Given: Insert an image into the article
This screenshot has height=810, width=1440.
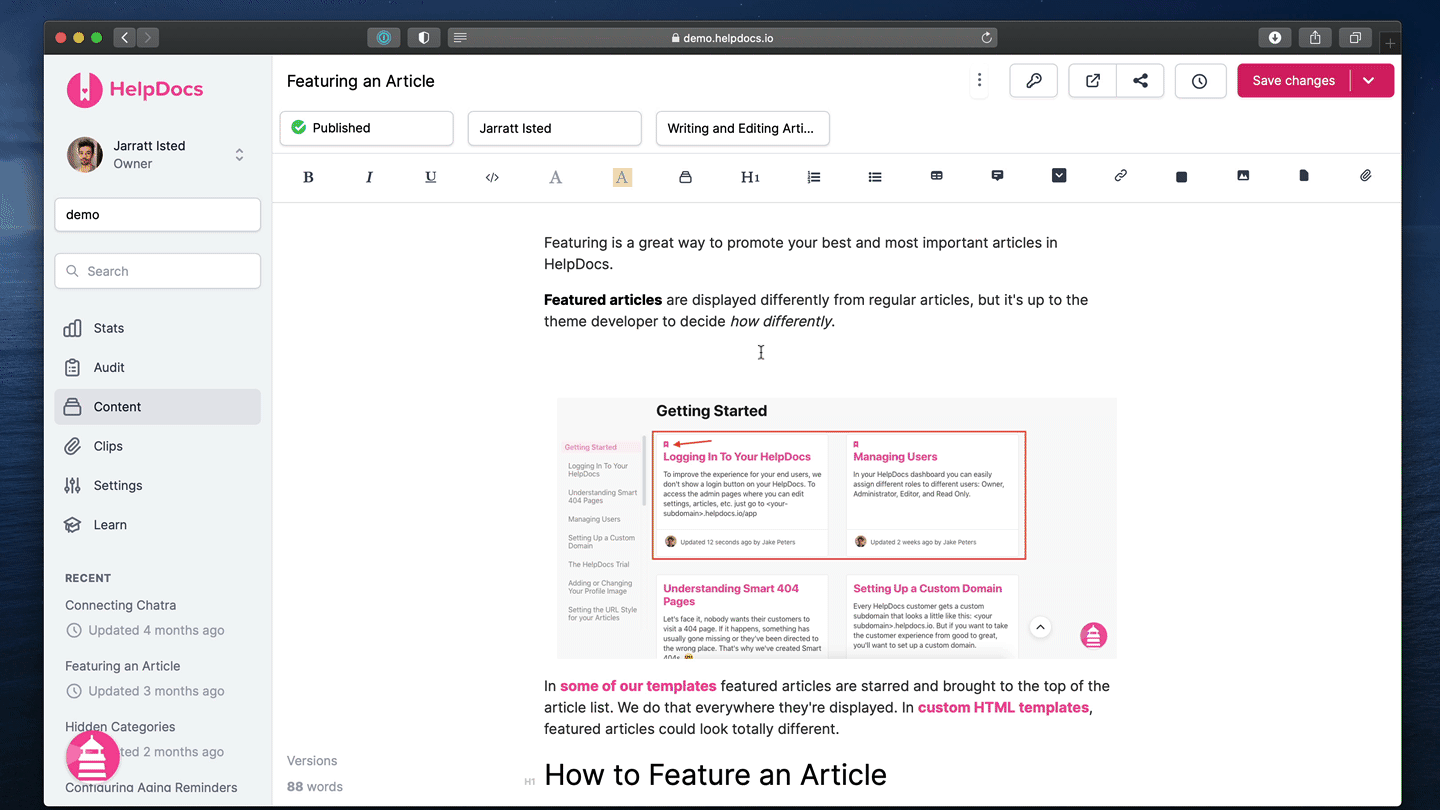Looking at the screenshot, I should [x=1243, y=175].
